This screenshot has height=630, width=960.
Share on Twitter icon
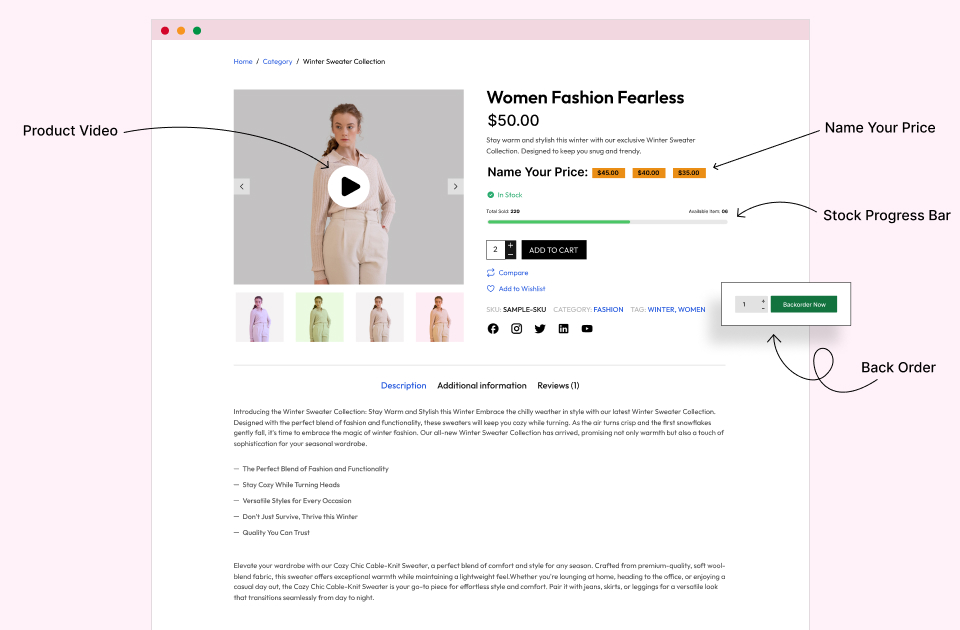coord(540,329)
